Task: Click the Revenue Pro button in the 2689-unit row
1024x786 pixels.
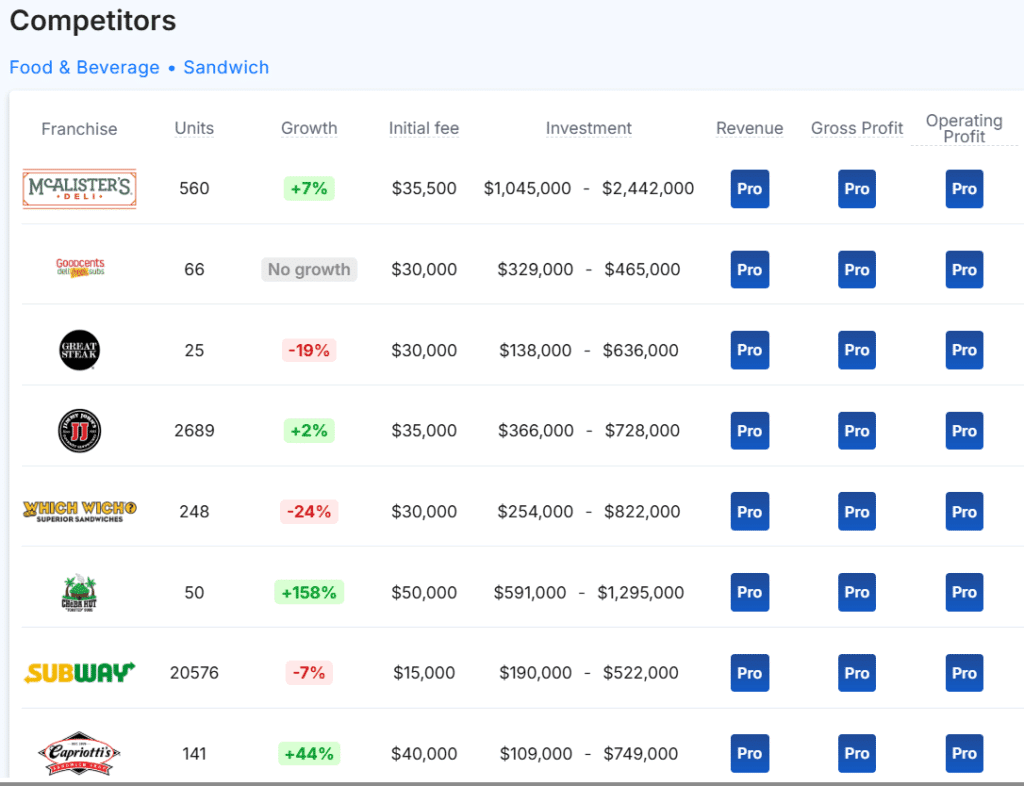Action: click(x=750, y=431)
